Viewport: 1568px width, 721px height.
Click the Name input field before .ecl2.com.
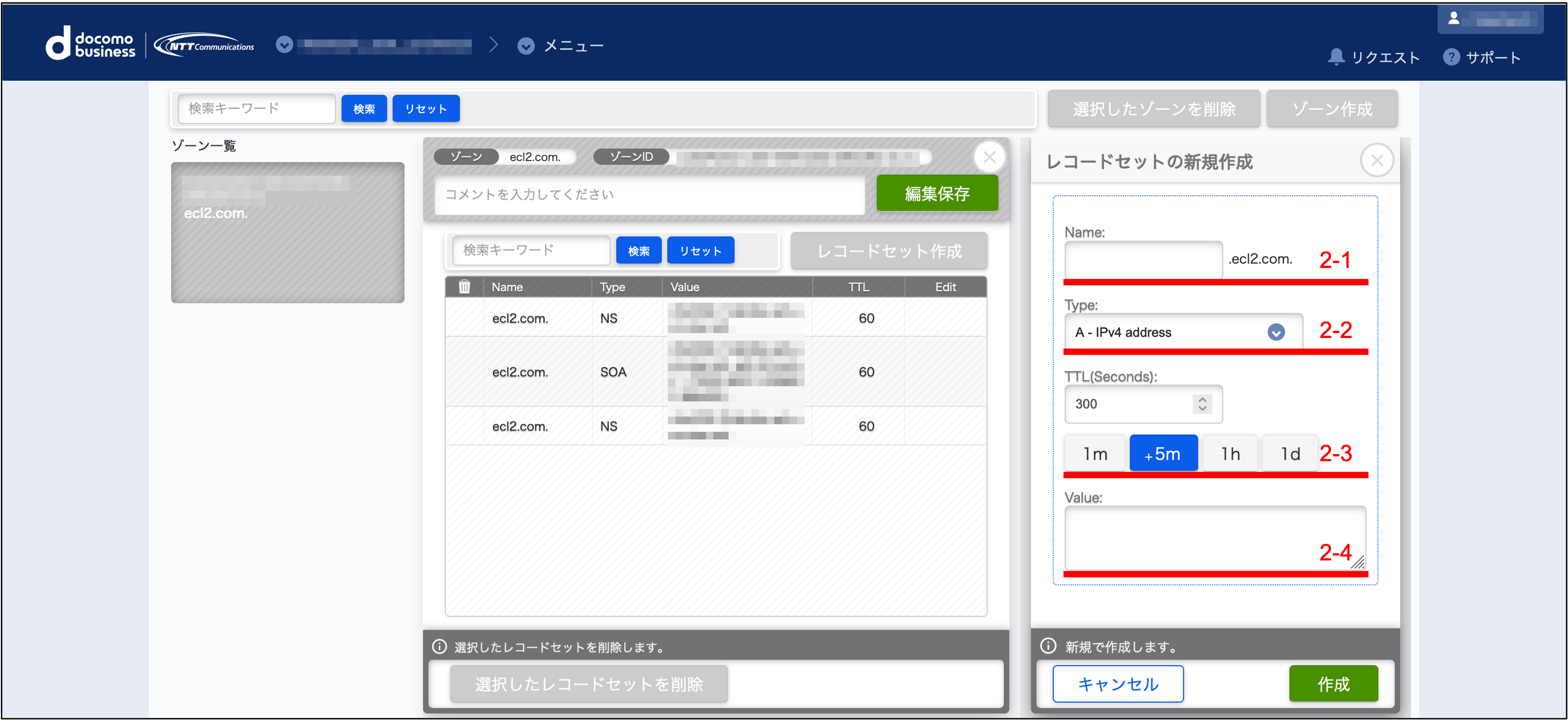click(1143, 260)
